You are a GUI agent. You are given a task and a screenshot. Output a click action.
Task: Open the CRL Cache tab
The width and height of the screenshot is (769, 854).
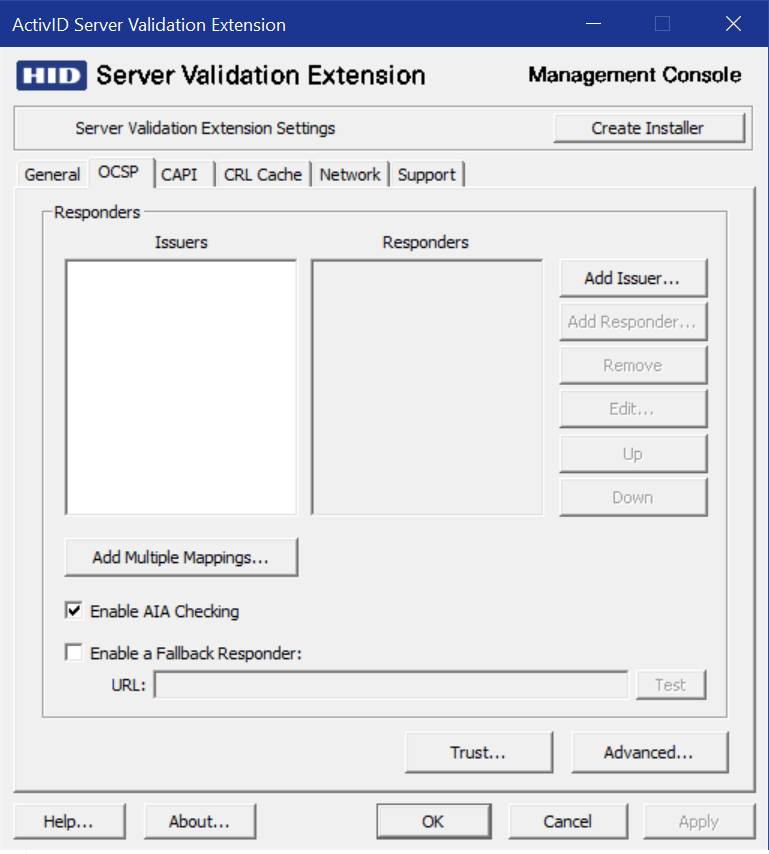263,174
